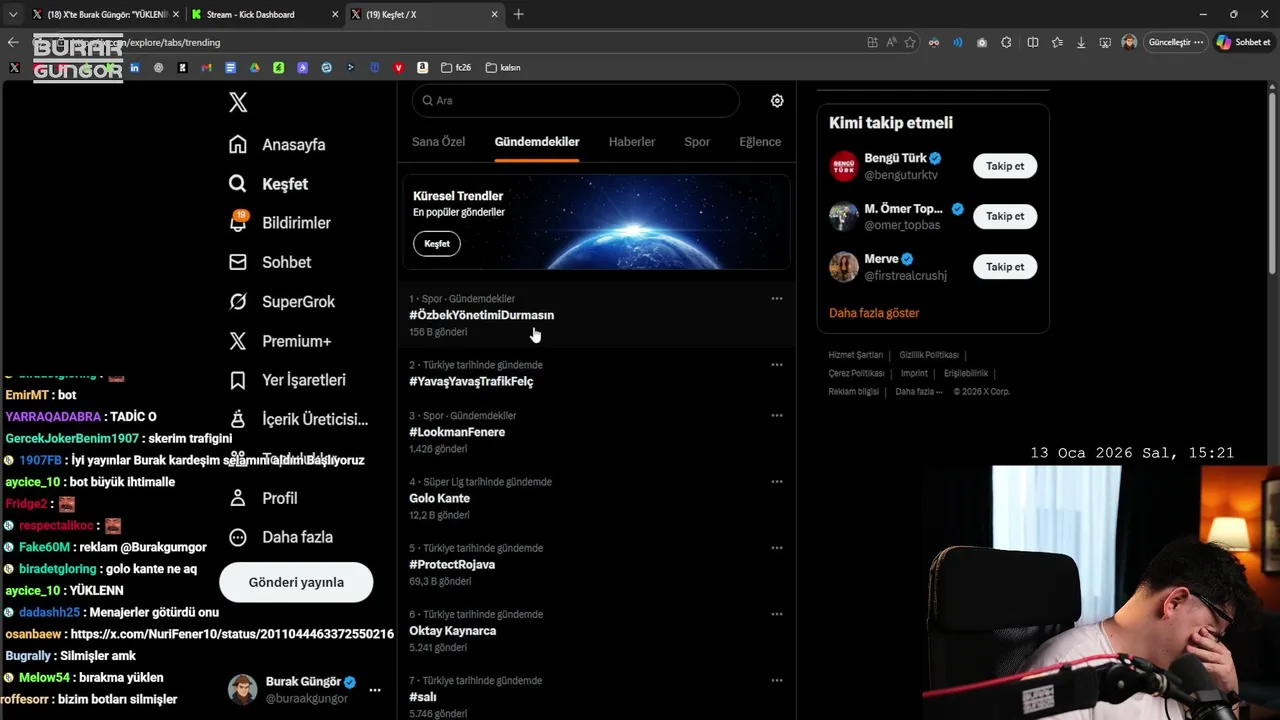Open Sohbet et Copilot button
The height and width of the screenshot is (720, 1280).
pos(1244,42)
